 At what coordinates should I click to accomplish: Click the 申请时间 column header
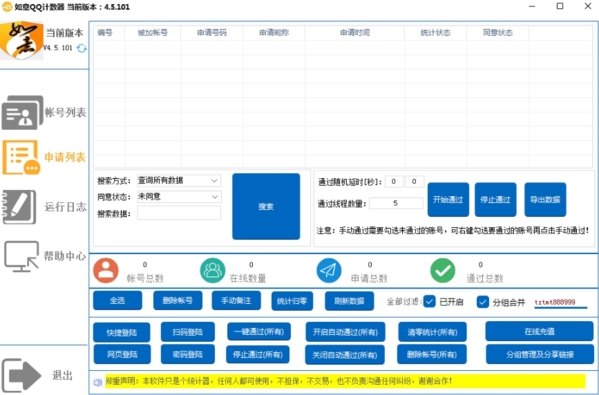355,33
